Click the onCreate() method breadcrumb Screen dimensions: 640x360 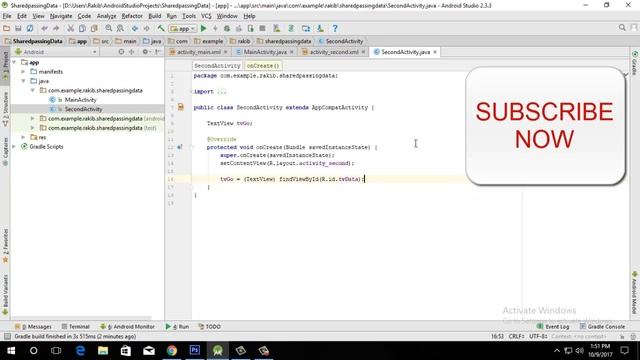pos(263,66)
